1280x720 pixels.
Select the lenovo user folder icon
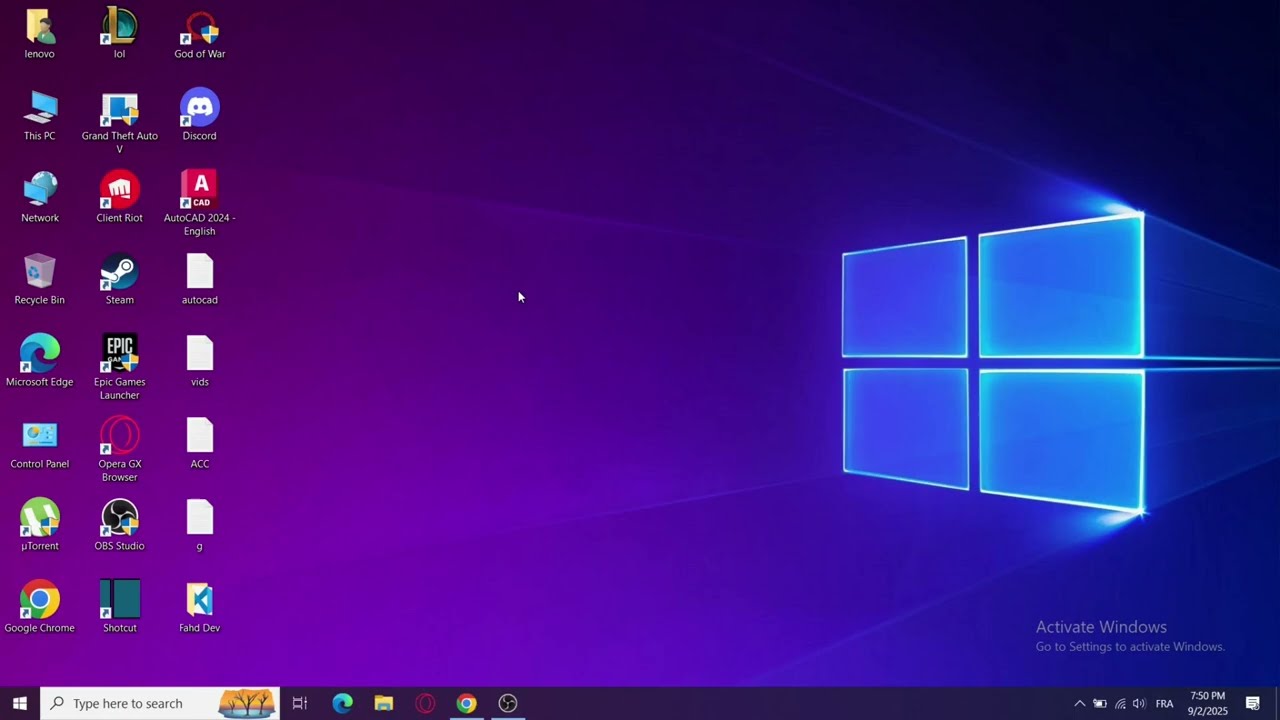[x=40, y=34]
